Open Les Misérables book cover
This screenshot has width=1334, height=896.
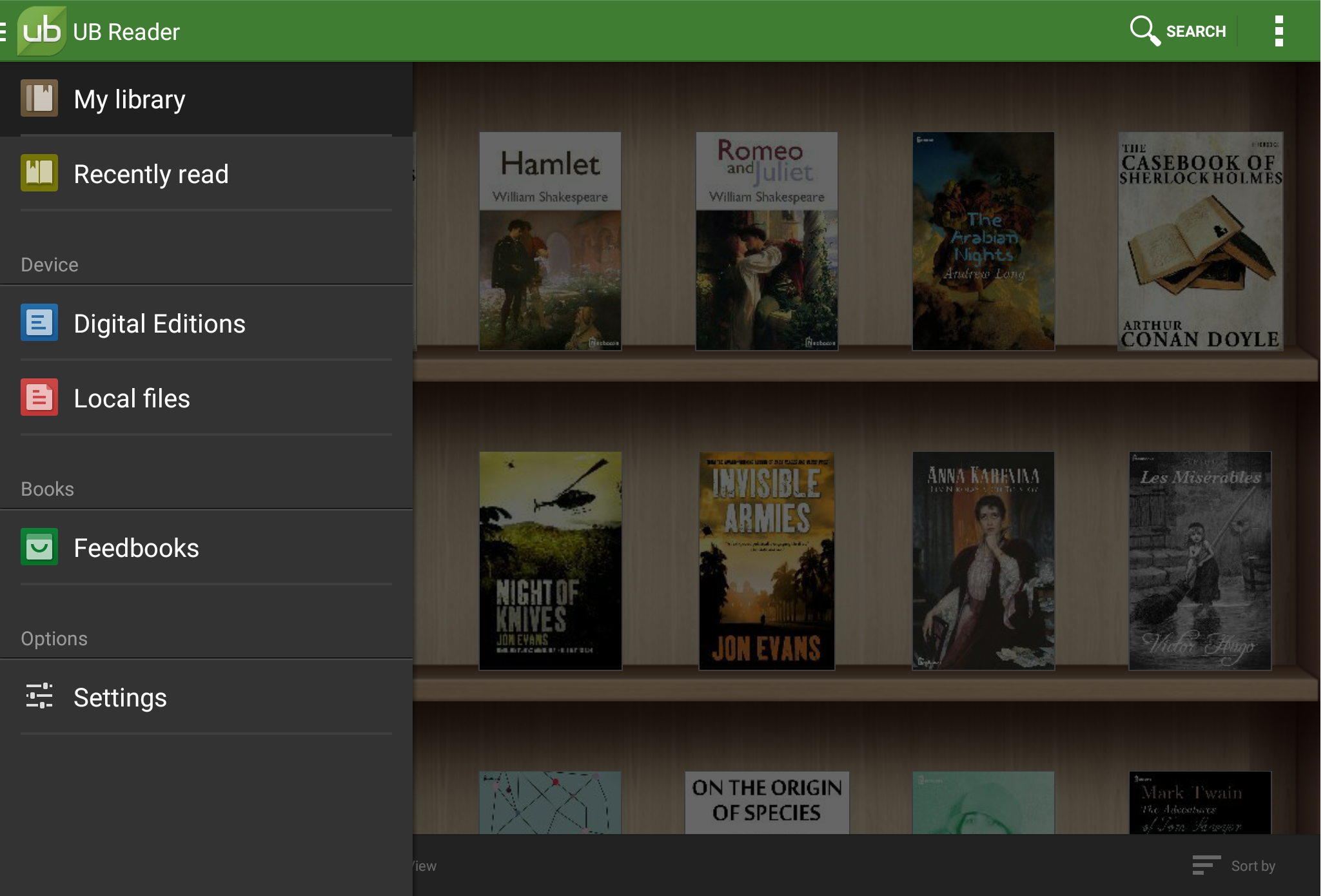tap(1200, 561)
